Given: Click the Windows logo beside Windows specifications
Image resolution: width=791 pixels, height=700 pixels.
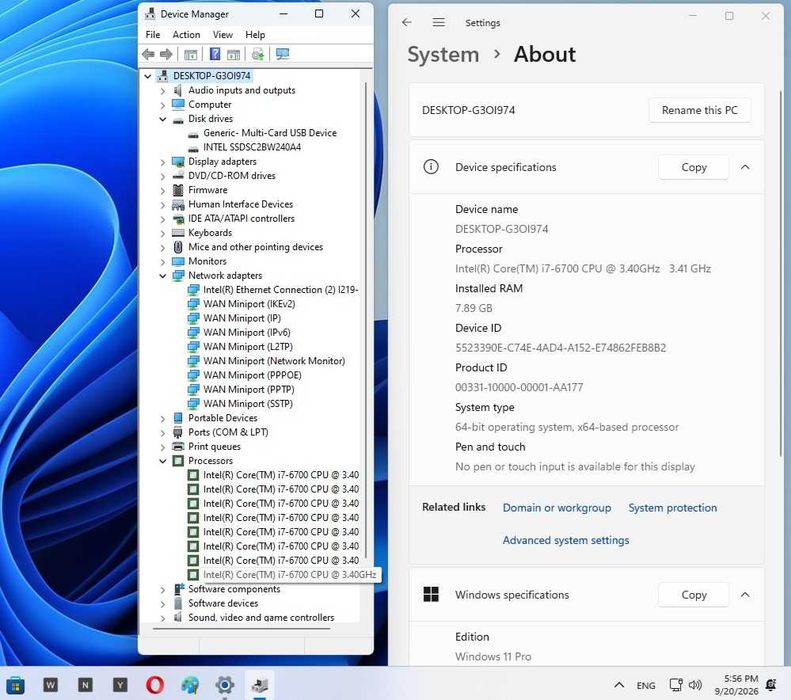Looking at the screenshot, I should click(431, 594).
